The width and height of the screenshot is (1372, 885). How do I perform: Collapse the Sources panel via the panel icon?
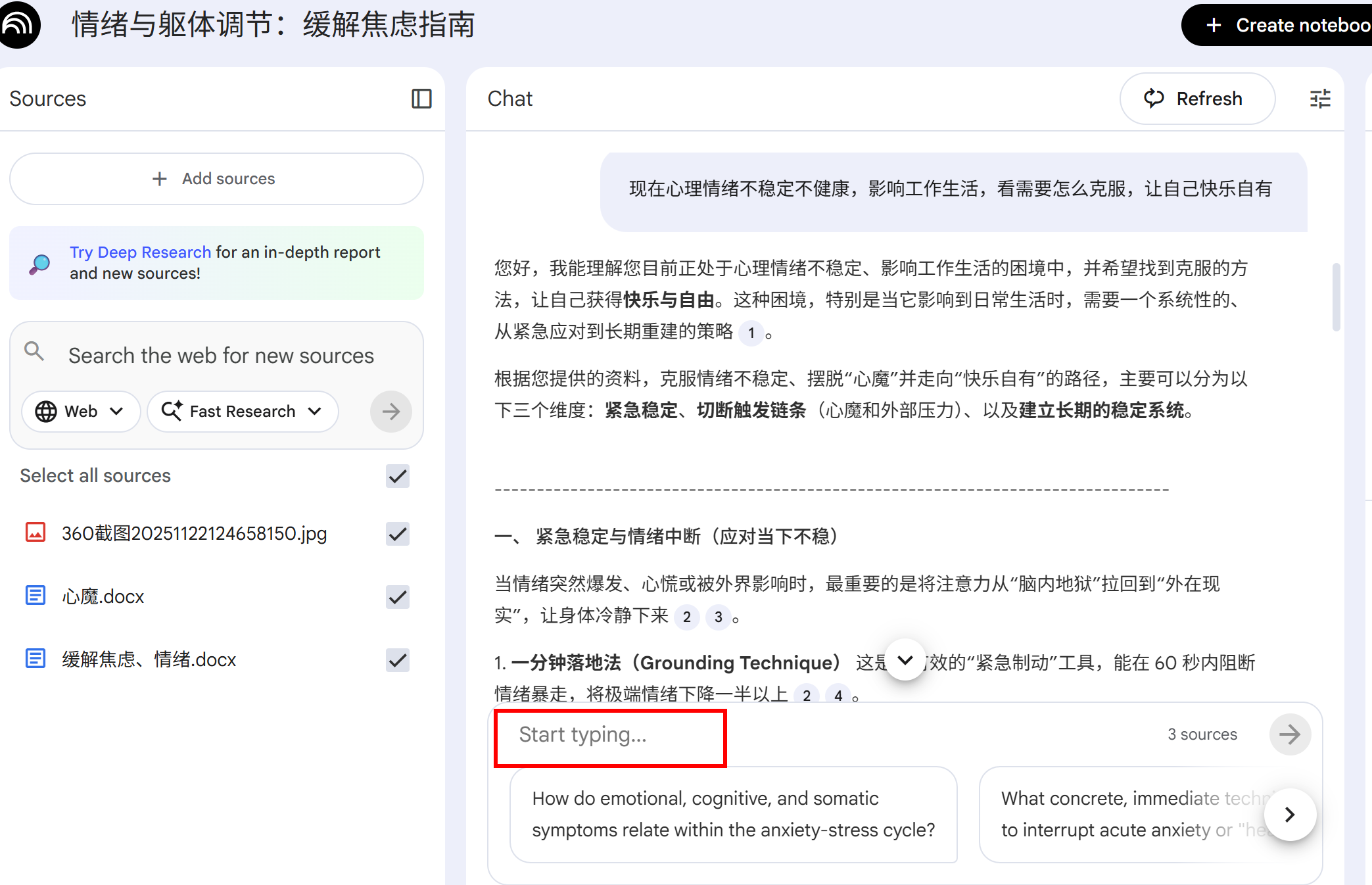(x=421, y=99)
